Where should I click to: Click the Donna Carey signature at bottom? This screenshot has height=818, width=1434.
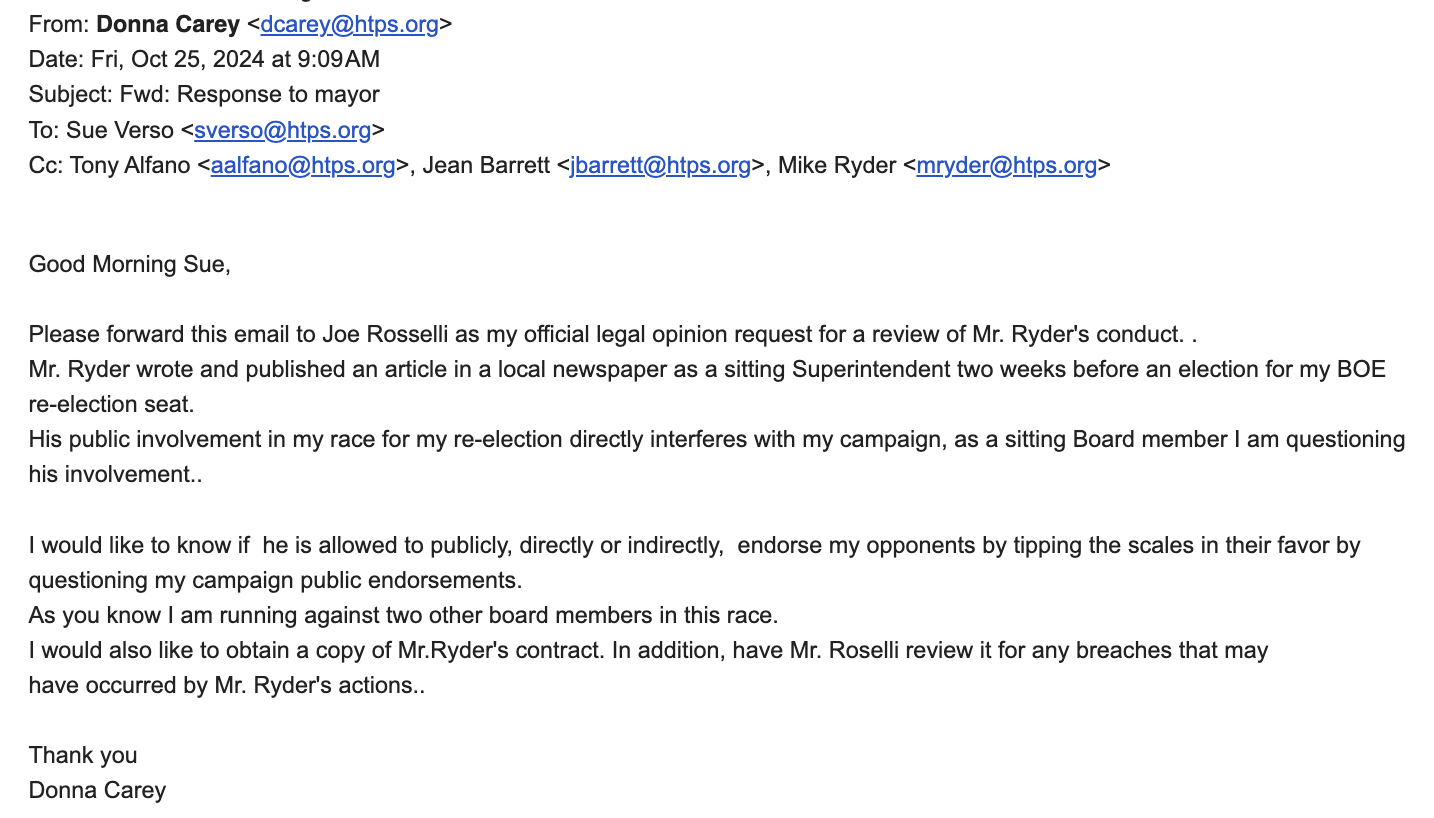(97, 790)
